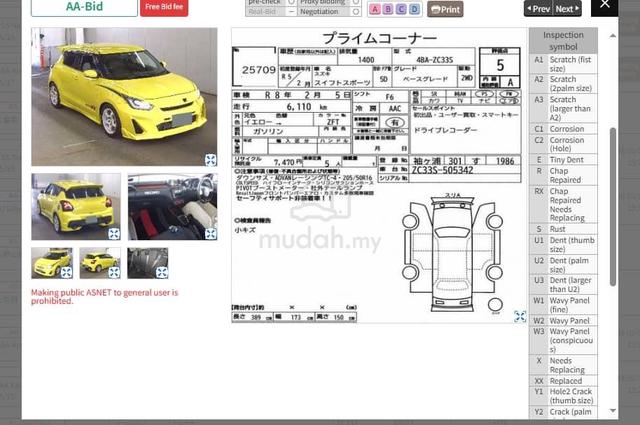
Task: Click the W2 Wavy Panel row
Action: [x=563, y=320]
